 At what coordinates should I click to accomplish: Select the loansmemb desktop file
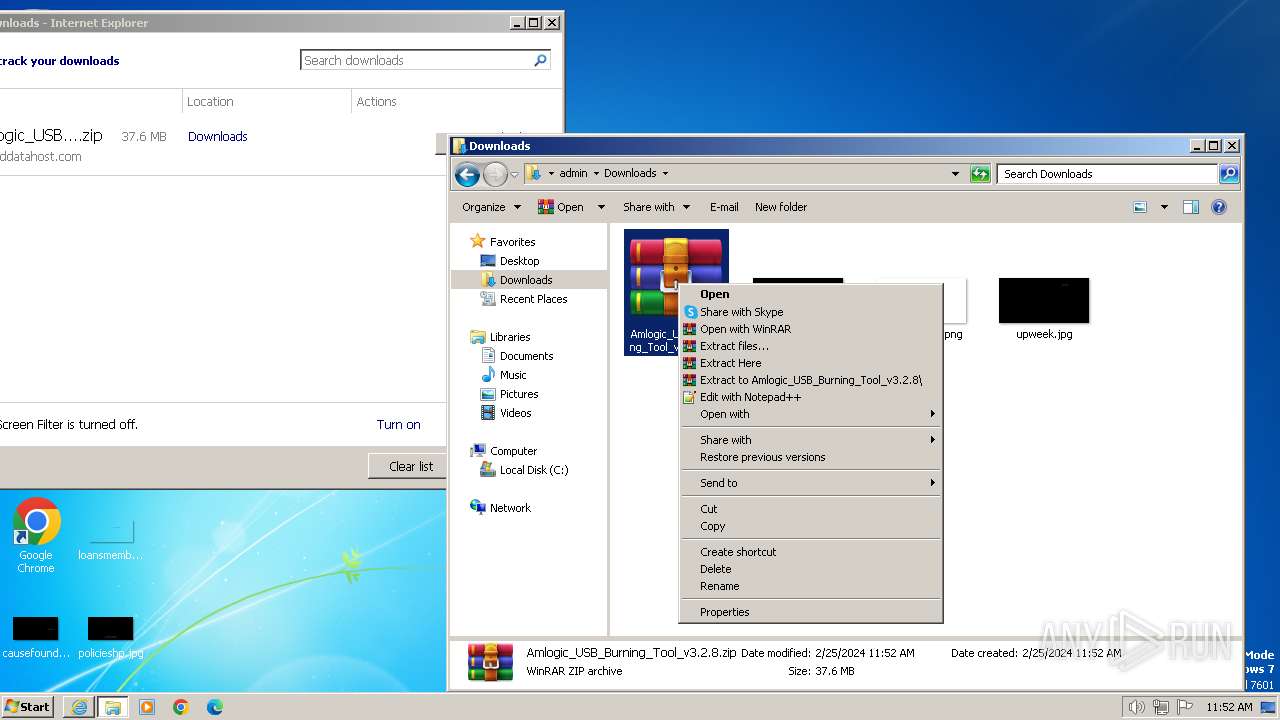[110, 540]
